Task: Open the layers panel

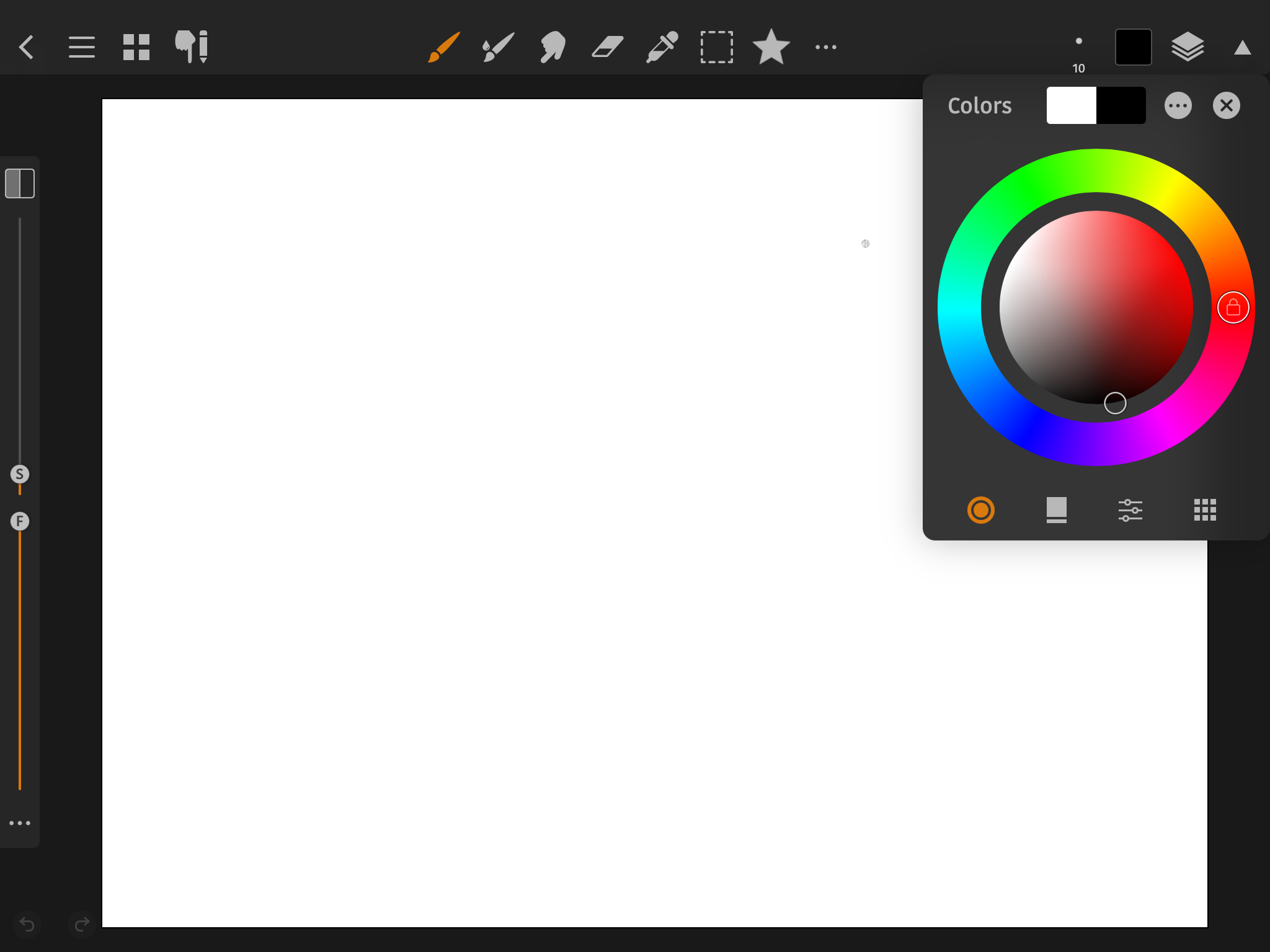Action: click(x=1188, y=47)
